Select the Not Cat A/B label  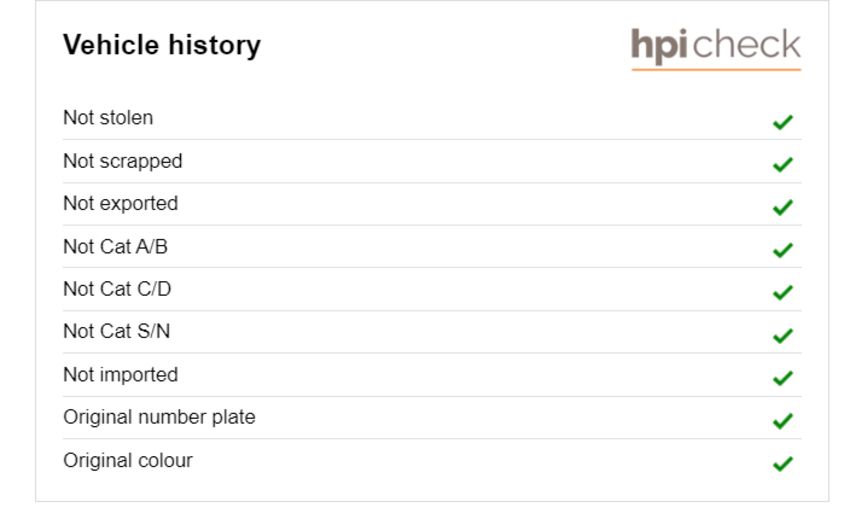(x=115, y=247)
